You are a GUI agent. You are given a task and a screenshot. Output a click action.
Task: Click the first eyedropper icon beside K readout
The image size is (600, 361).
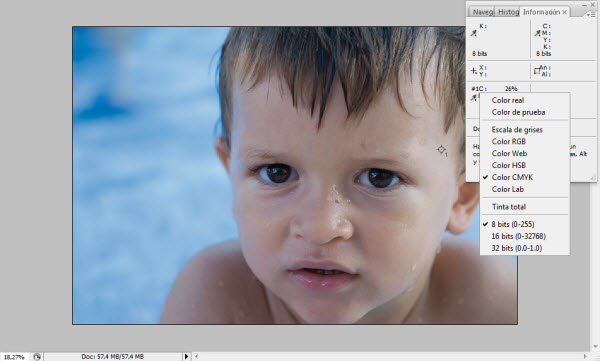click(x=474, y=33)
